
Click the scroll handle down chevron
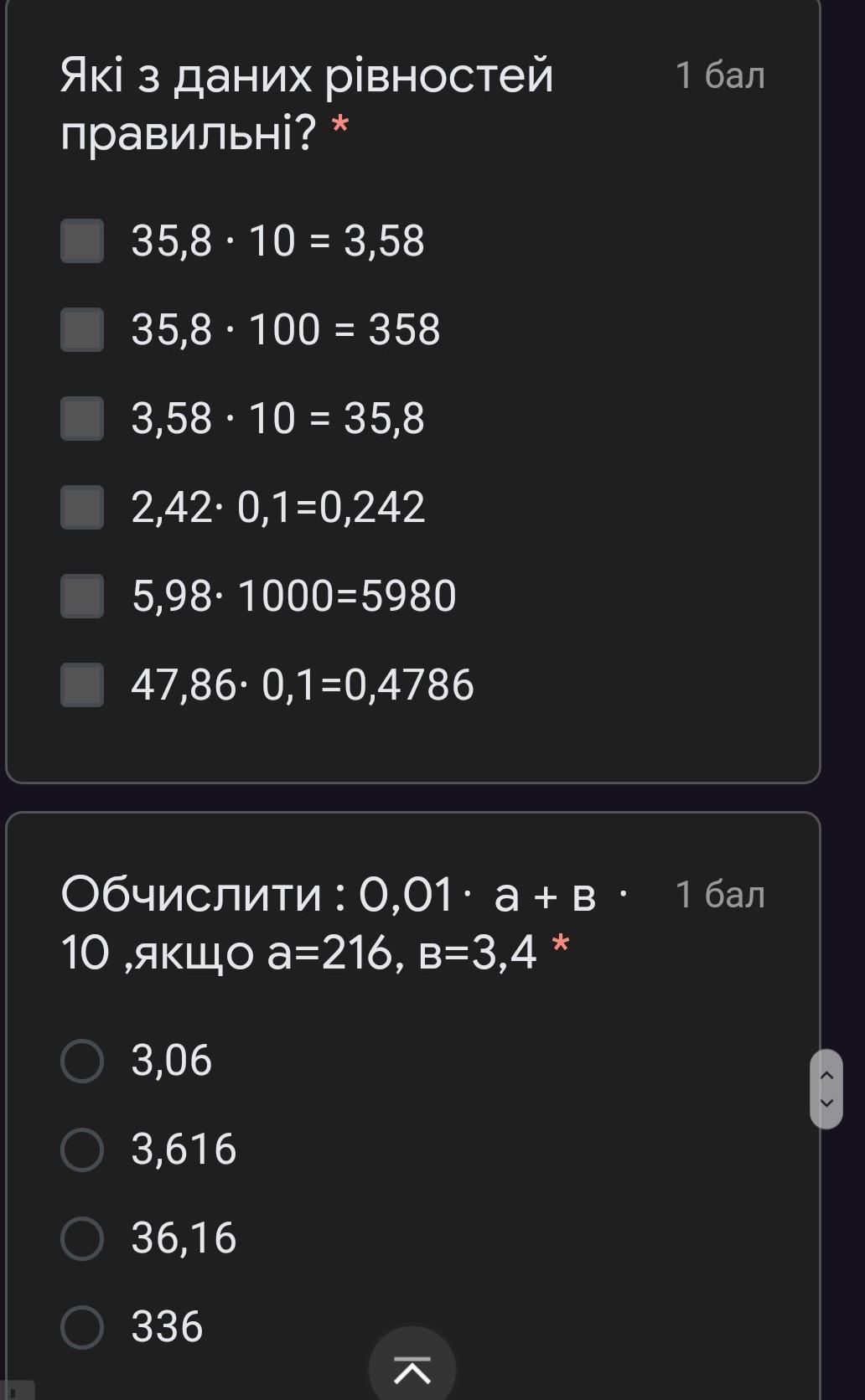tap(826, 1103)
